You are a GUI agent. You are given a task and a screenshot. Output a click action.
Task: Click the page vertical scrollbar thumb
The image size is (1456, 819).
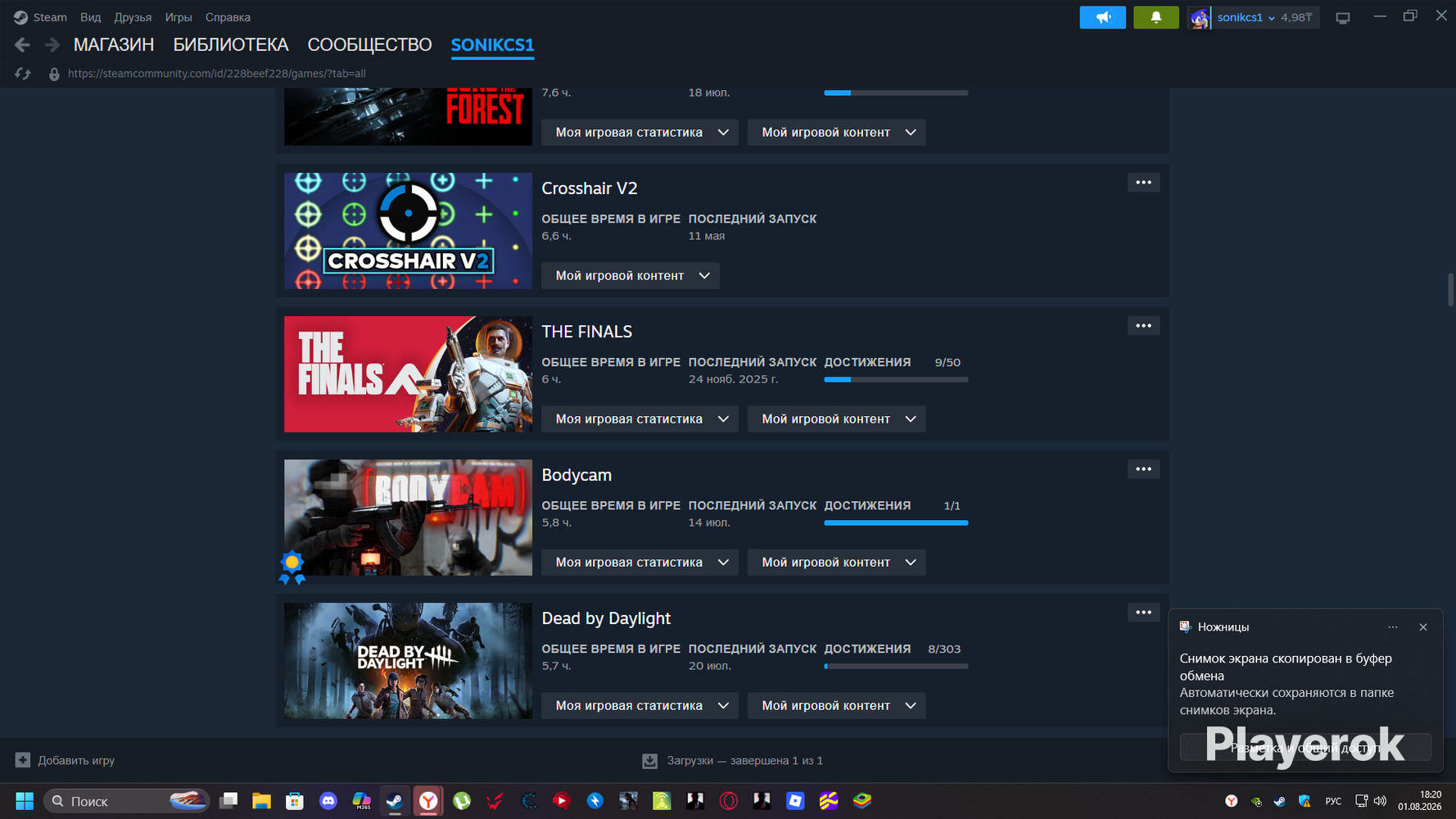coord(1451,289)
